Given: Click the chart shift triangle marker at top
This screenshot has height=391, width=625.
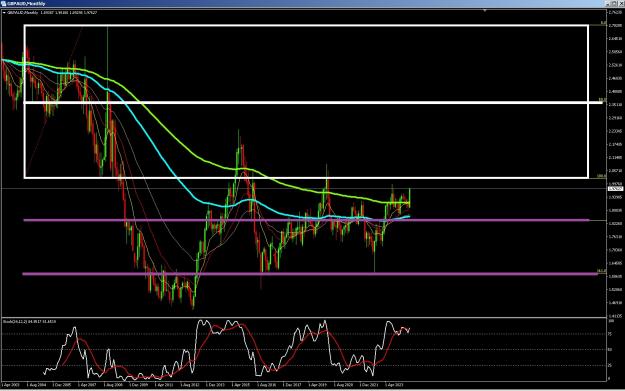Looking at the screenshot, I should (x=485, y=10).
